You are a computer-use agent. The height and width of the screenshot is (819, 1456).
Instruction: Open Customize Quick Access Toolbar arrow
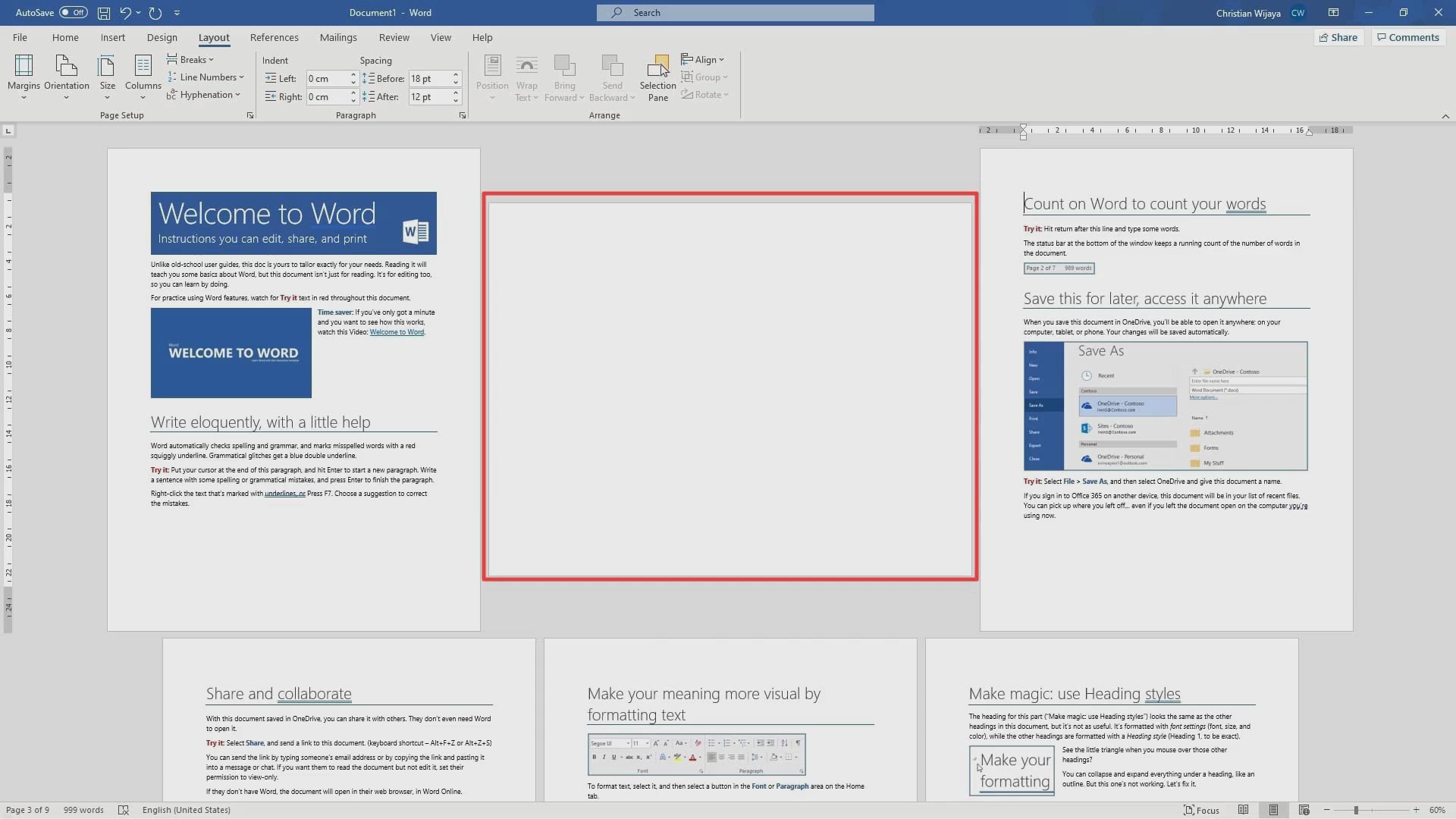click(177, 13)
